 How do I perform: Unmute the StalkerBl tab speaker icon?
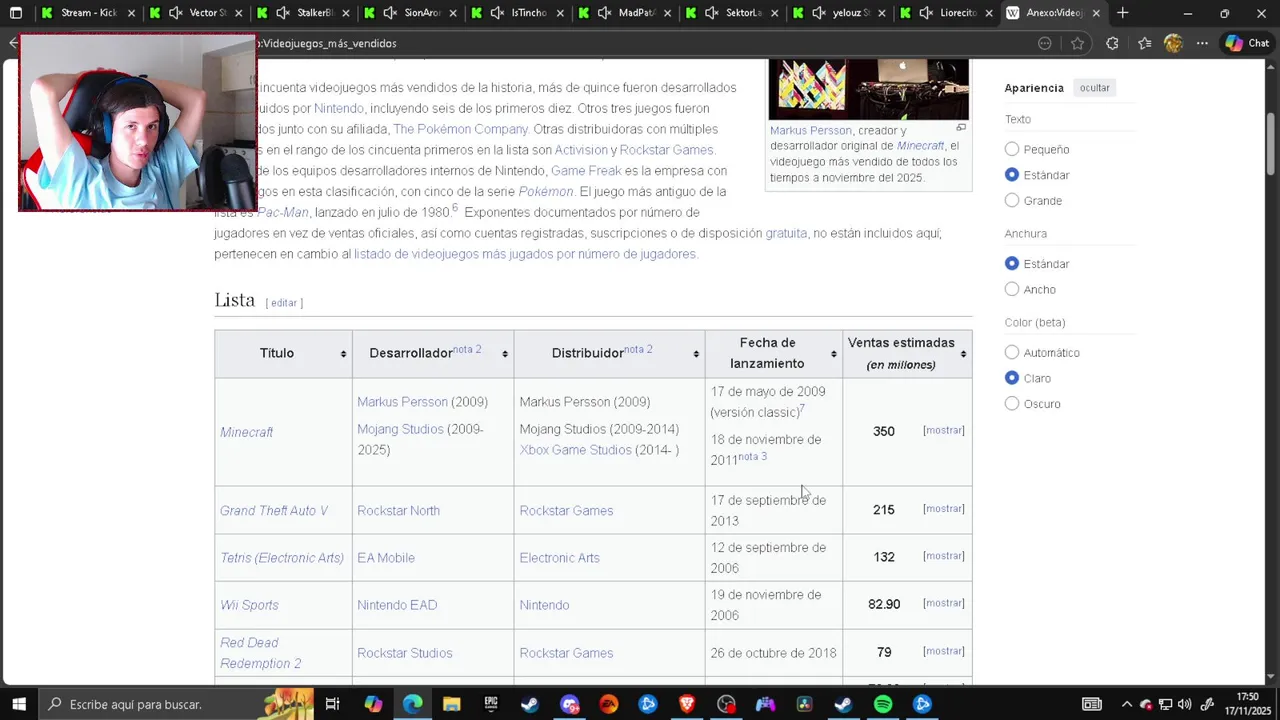[283, 13]
